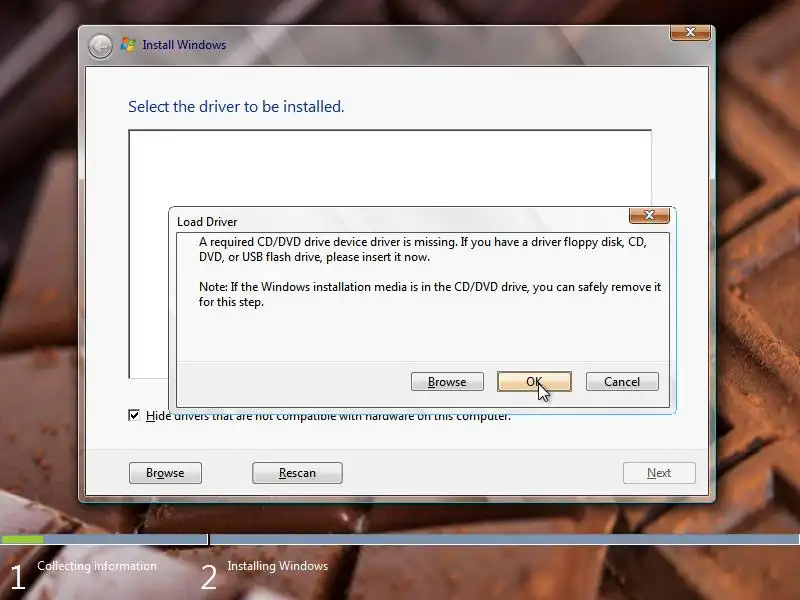Click the Windows flag logo icon
The width and height of the screenshot is (800, 600).
tap(128, 45)
